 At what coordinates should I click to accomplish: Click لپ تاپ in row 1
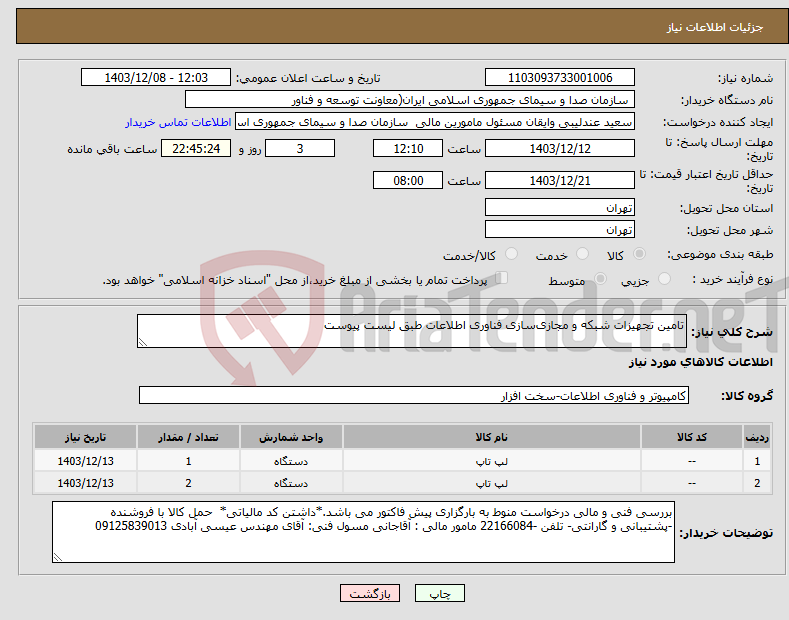(x=492, y=461)
